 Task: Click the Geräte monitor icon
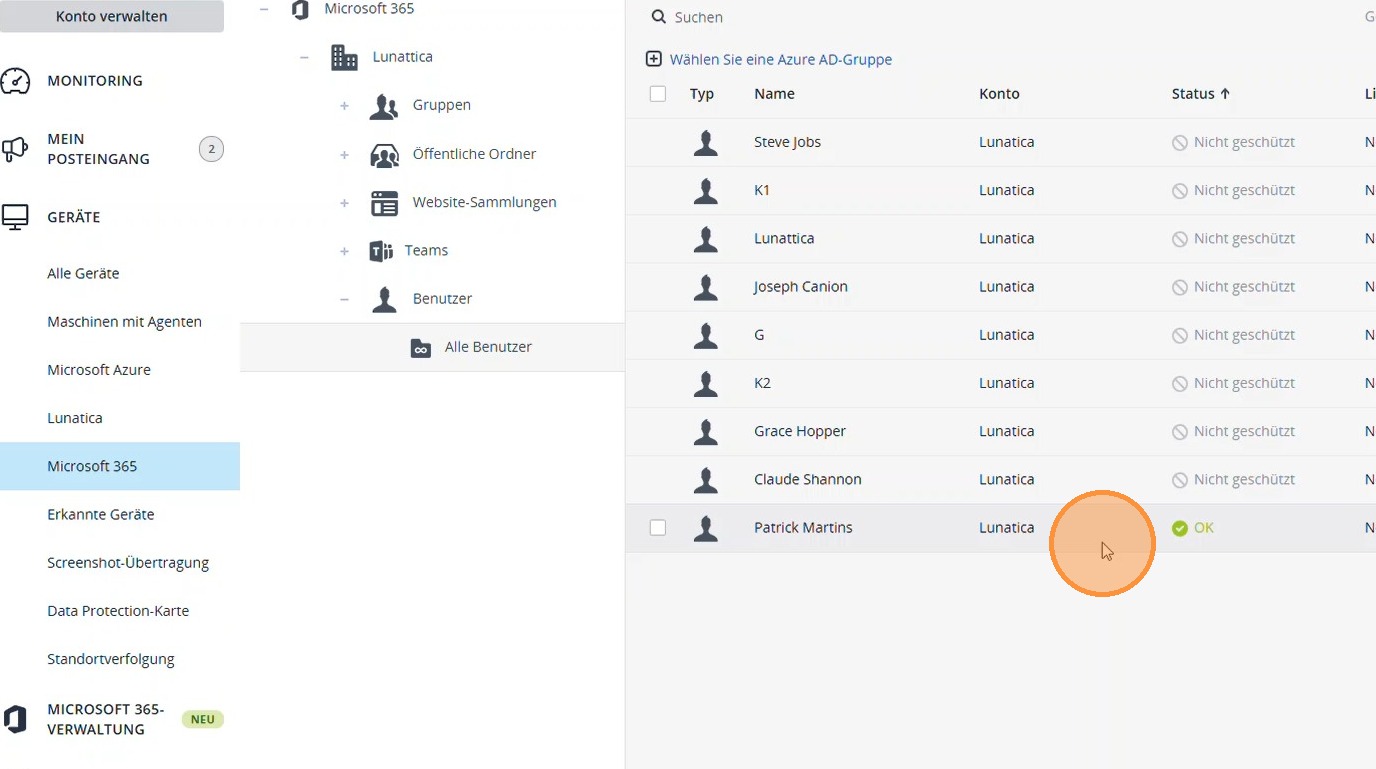point(15,217)
